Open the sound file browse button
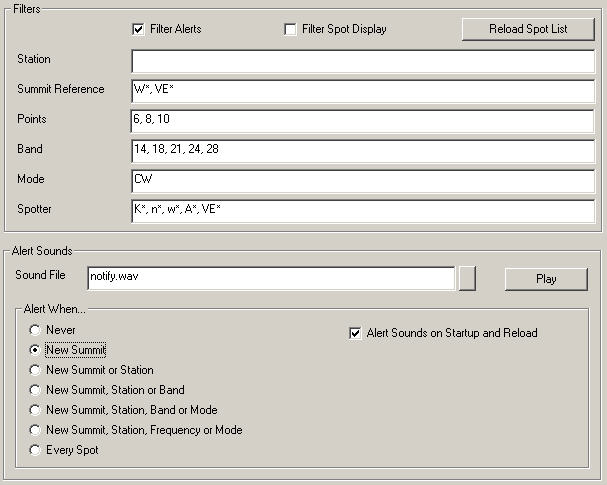607x485 pixels. tap(467, 278)
